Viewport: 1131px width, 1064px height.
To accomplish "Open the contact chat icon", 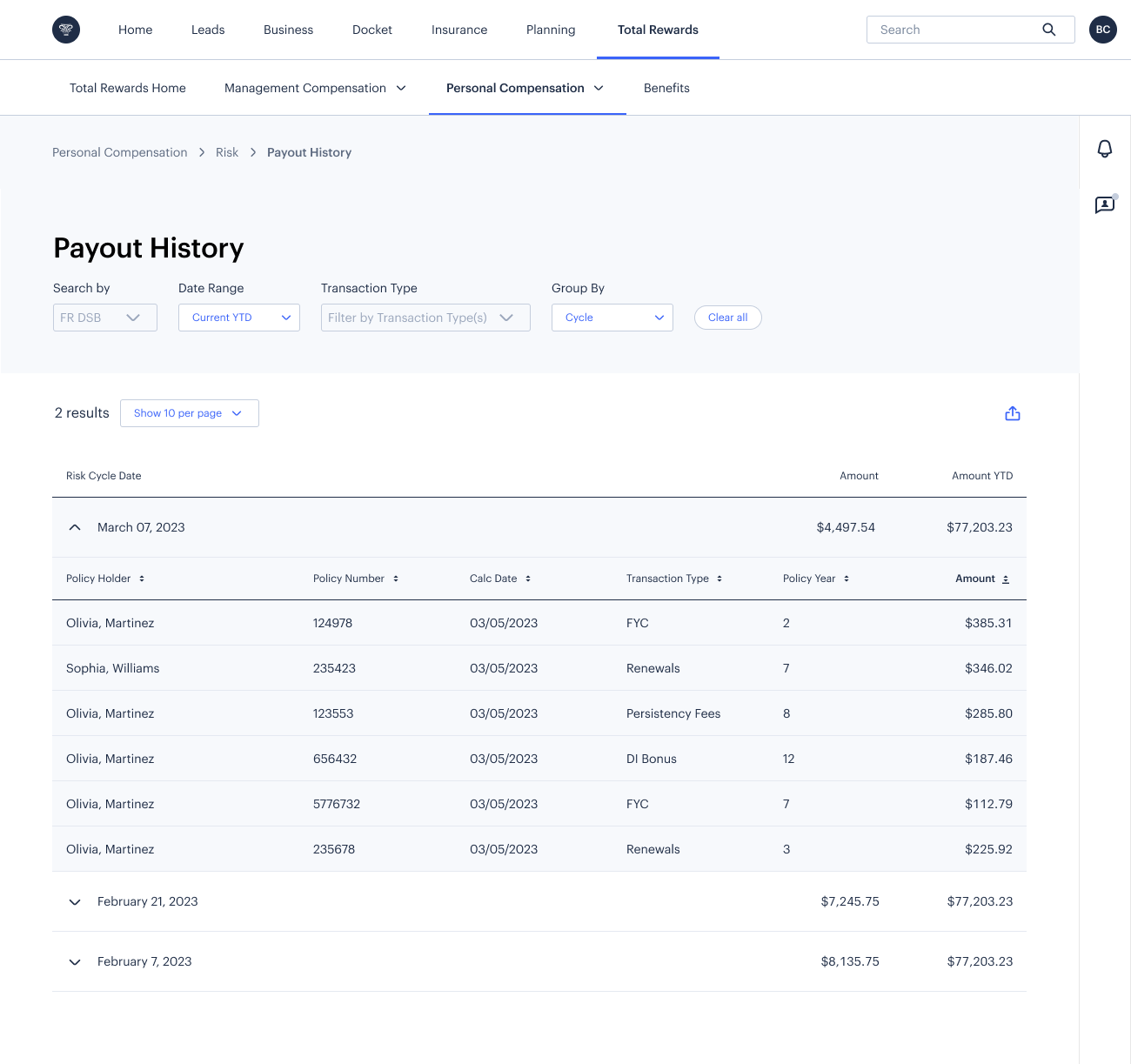I will (1105, 205).
